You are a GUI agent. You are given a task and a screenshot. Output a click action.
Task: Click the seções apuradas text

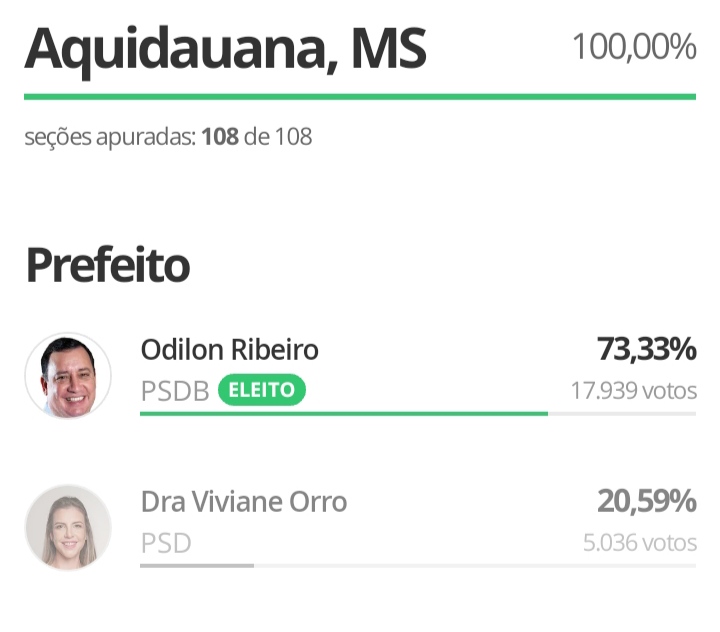pyautogui.click(x=110, y=136)
